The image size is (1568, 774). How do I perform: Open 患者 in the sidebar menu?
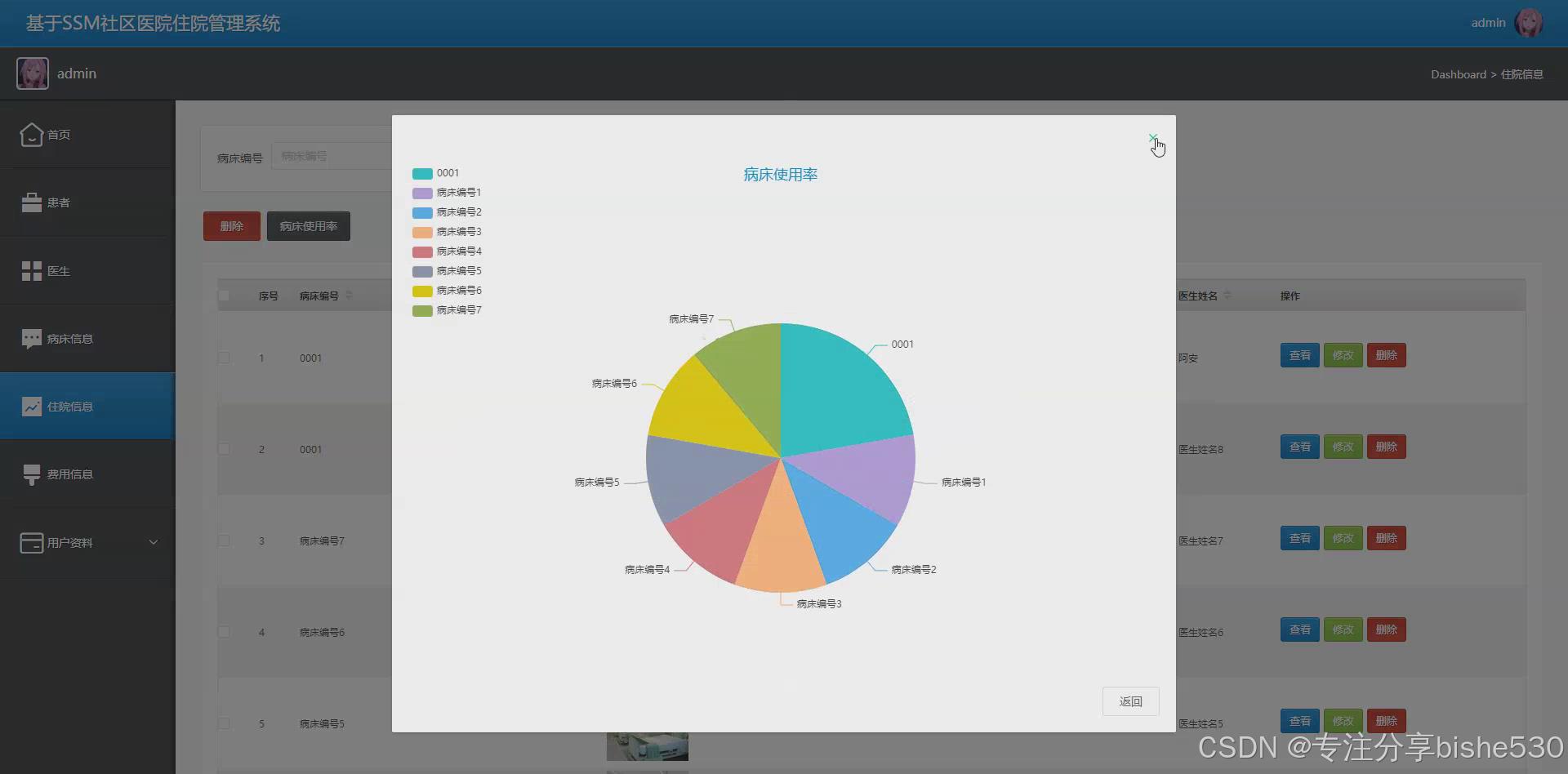click(87, 202)
